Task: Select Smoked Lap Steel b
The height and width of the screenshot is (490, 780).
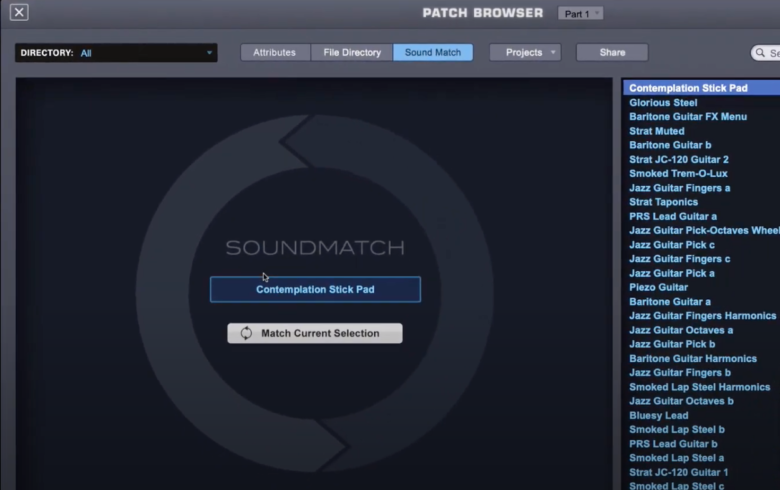Action: tap(677, 429)
